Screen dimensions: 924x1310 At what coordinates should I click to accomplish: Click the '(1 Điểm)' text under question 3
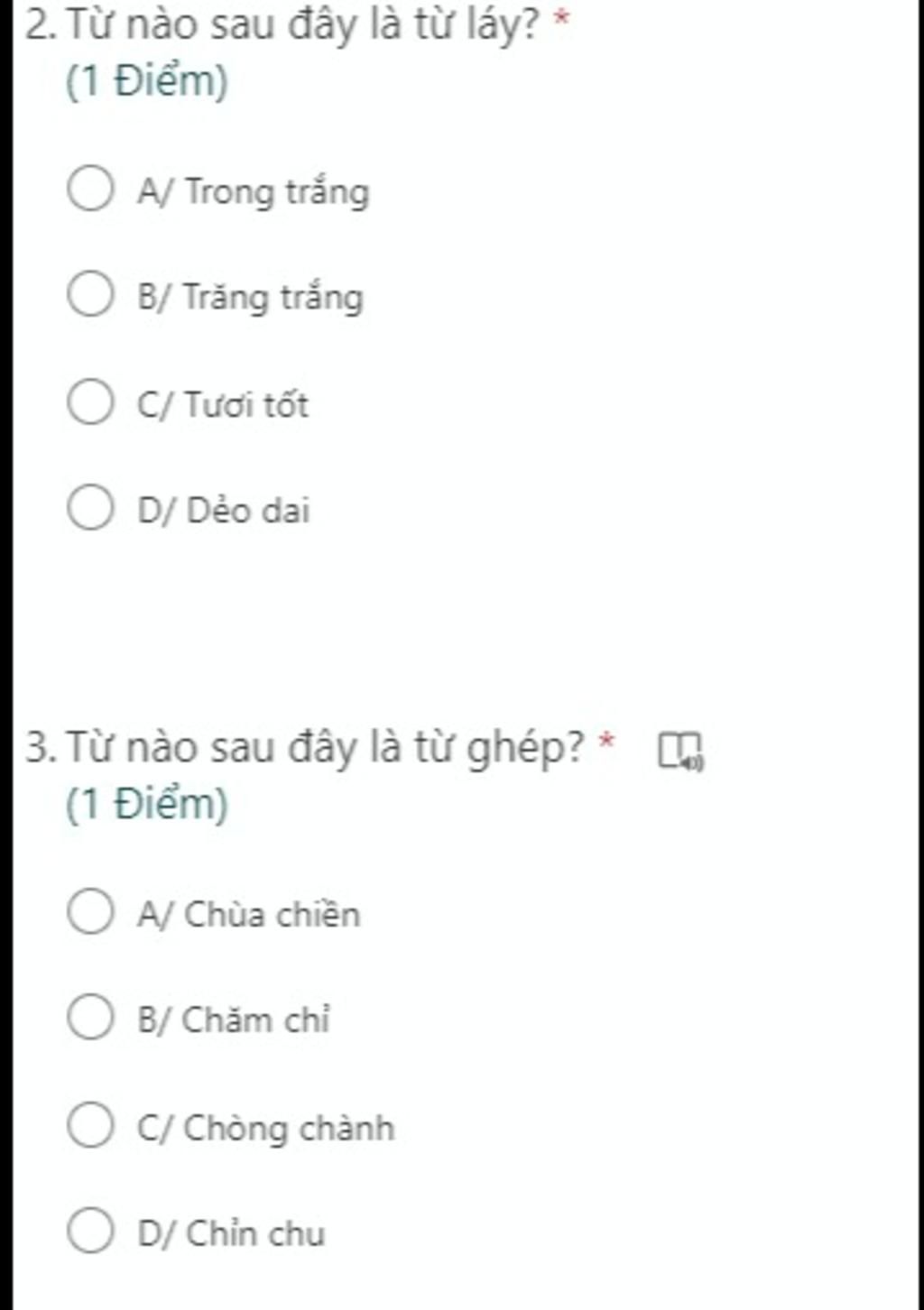(x=147, y=804)
